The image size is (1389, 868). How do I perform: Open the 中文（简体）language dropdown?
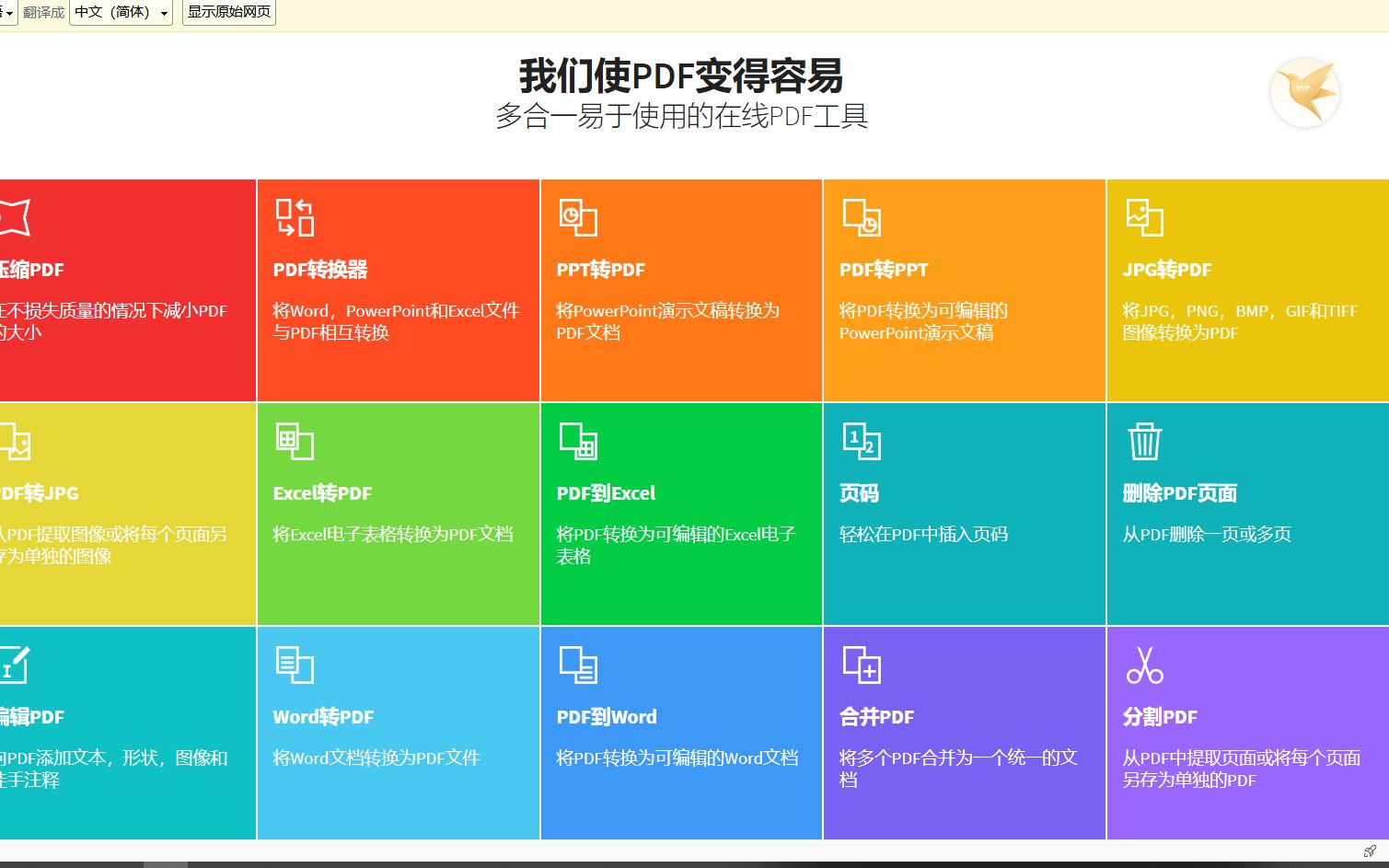click(x=121, y=12)
